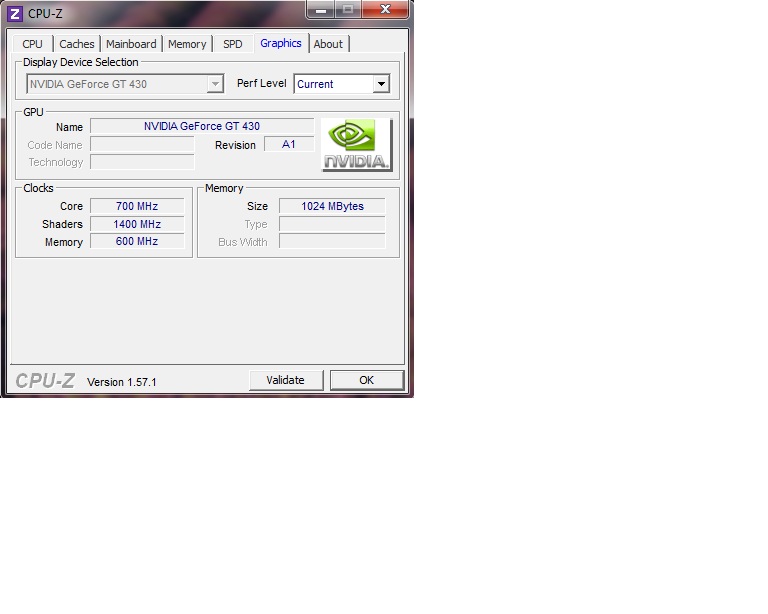Click the NVIDIA GeForce GT 430 device combo box

click(125, 84)
